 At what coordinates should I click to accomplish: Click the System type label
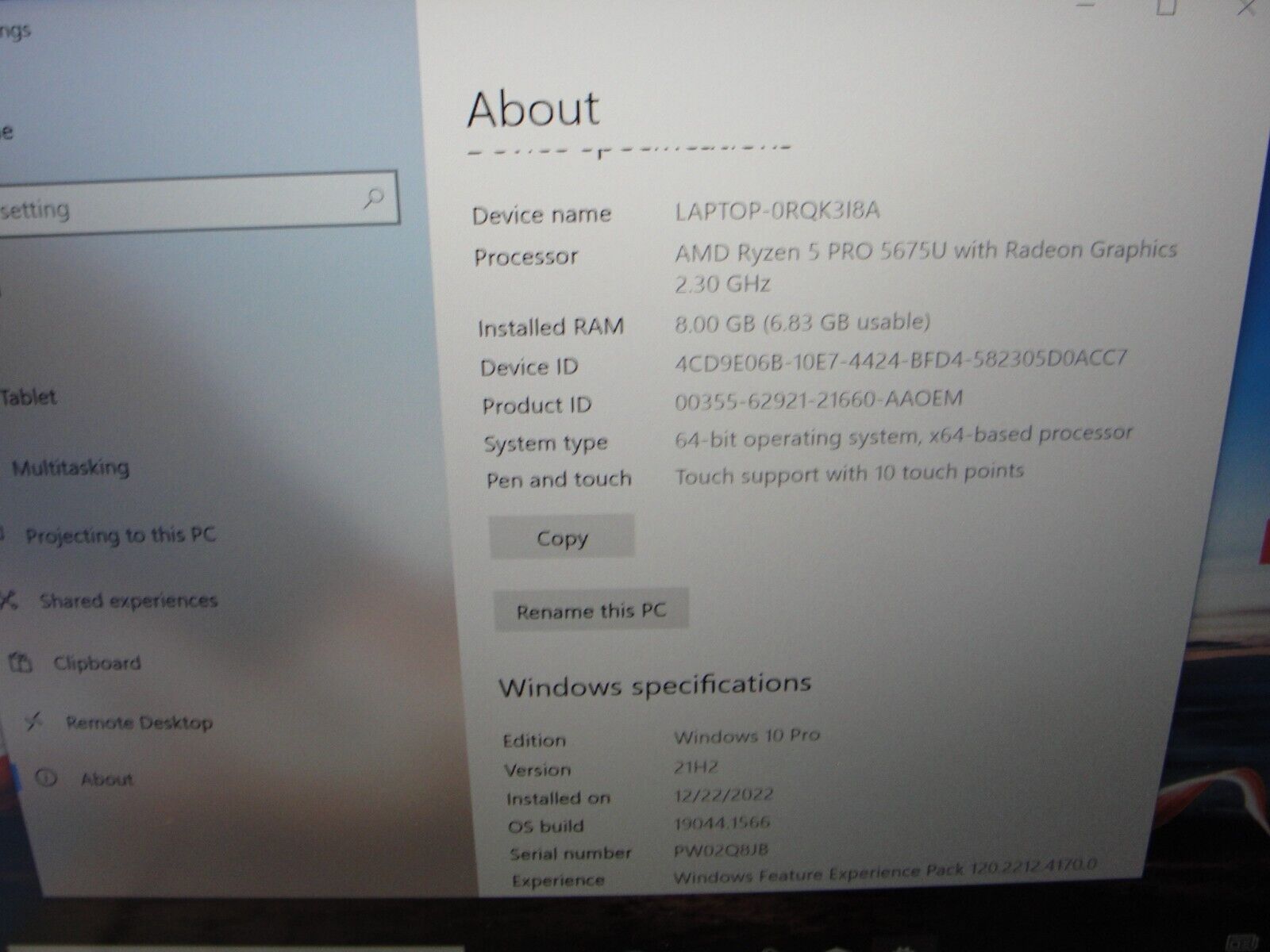(x=546, y=443)
